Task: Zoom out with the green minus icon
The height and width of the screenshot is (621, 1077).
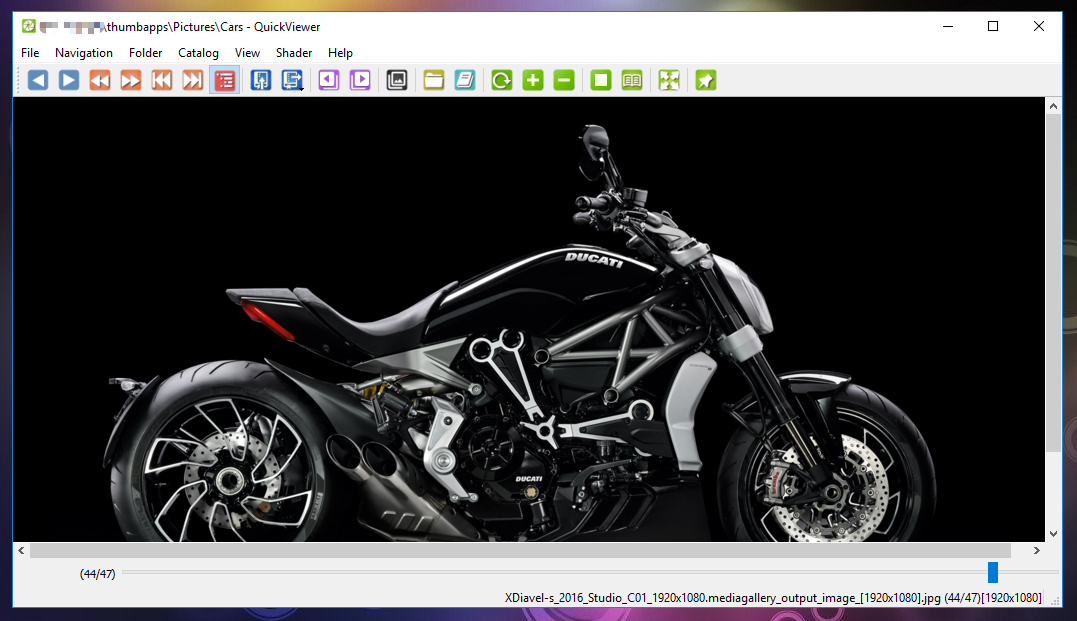Action: pyautogui.click(x=564, y=80)
